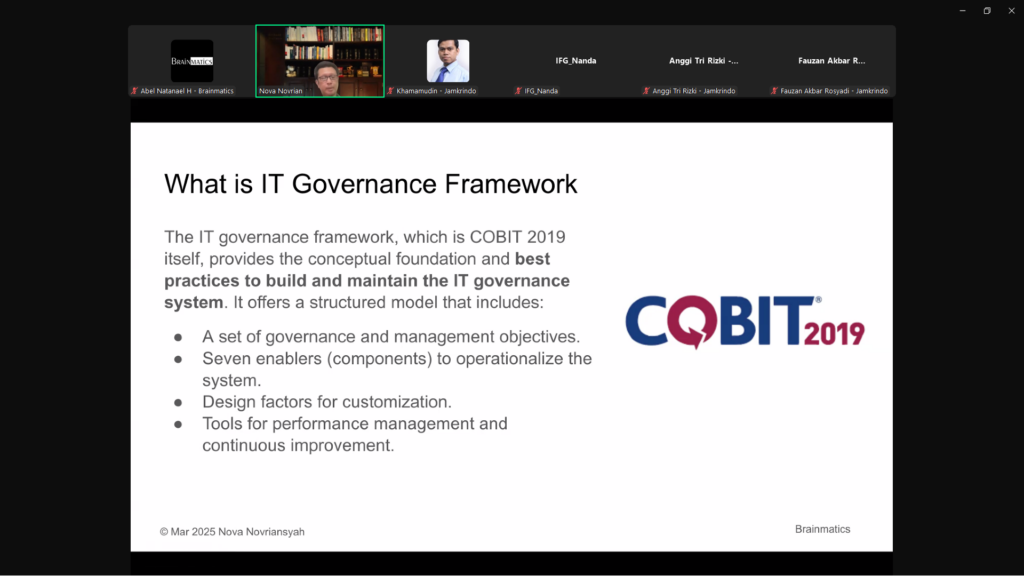Click Anggi Tri Rizki's muted microphone icon

pyautogui.click(x=646, y=91)
